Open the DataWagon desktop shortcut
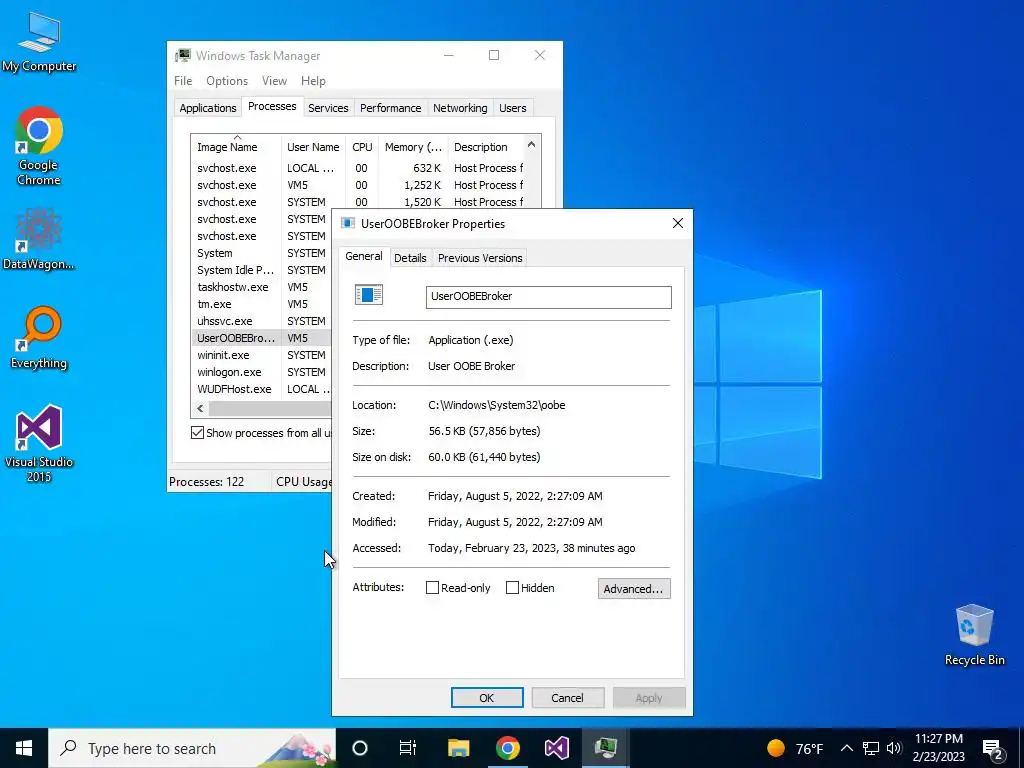Image resolution: width=1024 pixels, height=768 pixels. pyautogui.click(x=39, y=239)
